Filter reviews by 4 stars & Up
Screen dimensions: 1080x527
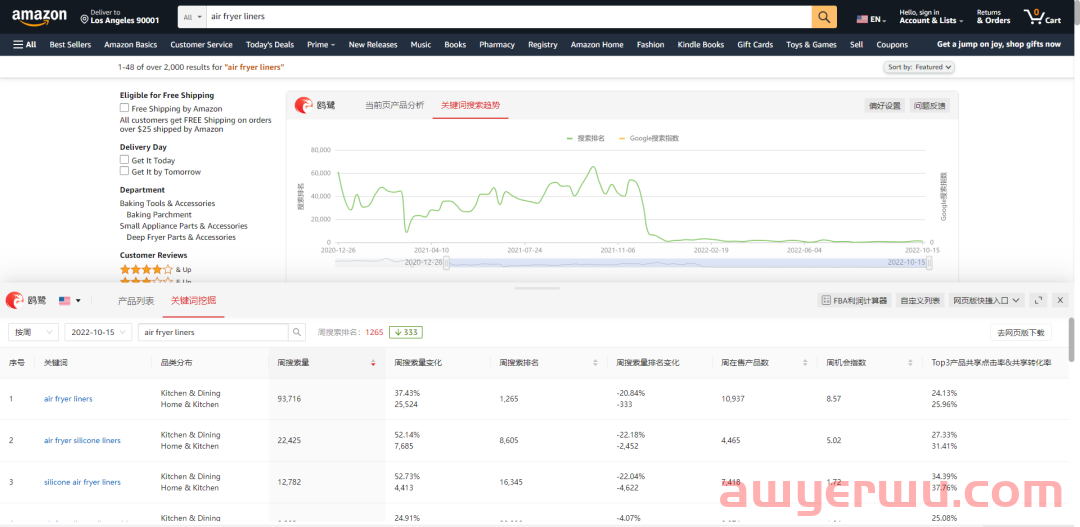(x=156, y=269)
